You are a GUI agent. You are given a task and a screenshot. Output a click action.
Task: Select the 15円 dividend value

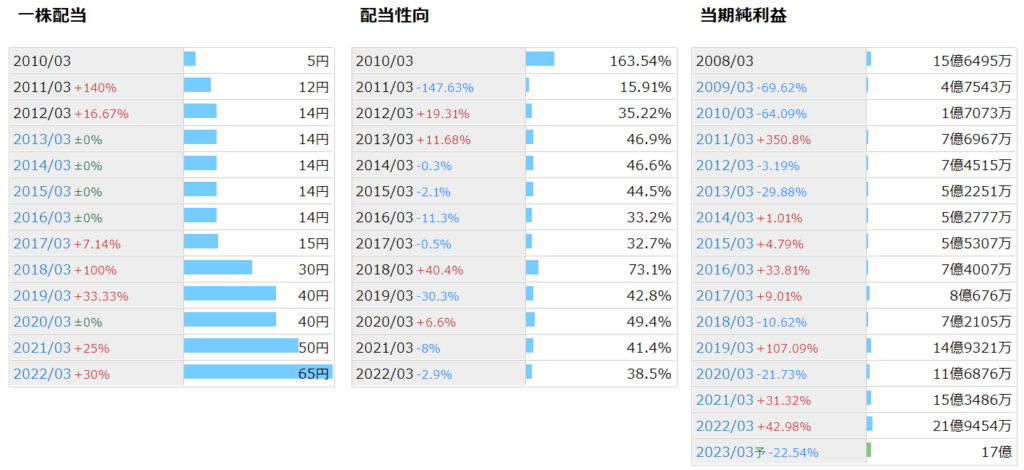tap(314, 244)
